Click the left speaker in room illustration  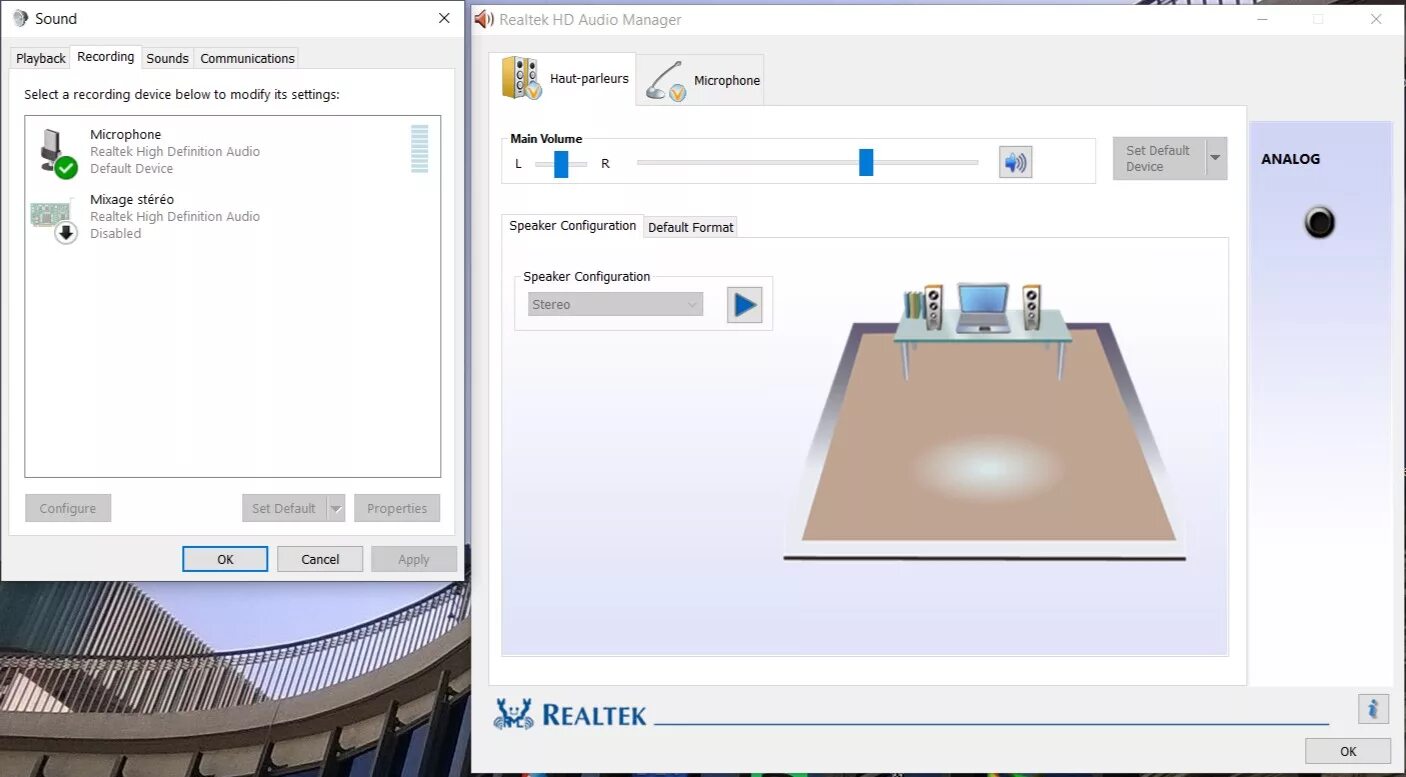[933, 307]
